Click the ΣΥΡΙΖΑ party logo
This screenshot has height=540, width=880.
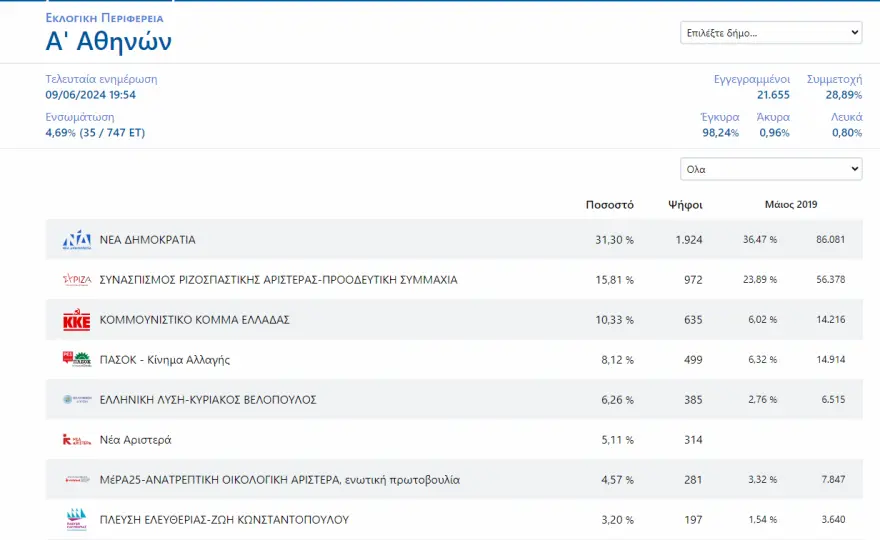tap(77, 280)
